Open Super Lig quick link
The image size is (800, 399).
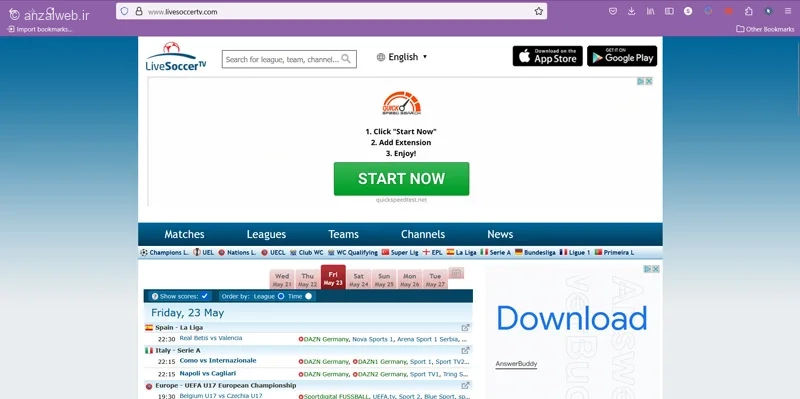coord(400,253)
